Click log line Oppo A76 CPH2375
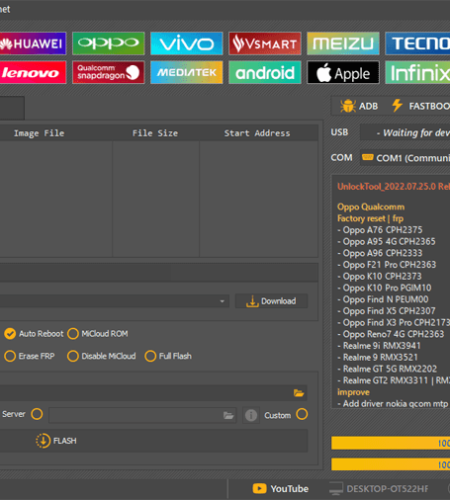 pyautogui.click(x=380, y=230)
